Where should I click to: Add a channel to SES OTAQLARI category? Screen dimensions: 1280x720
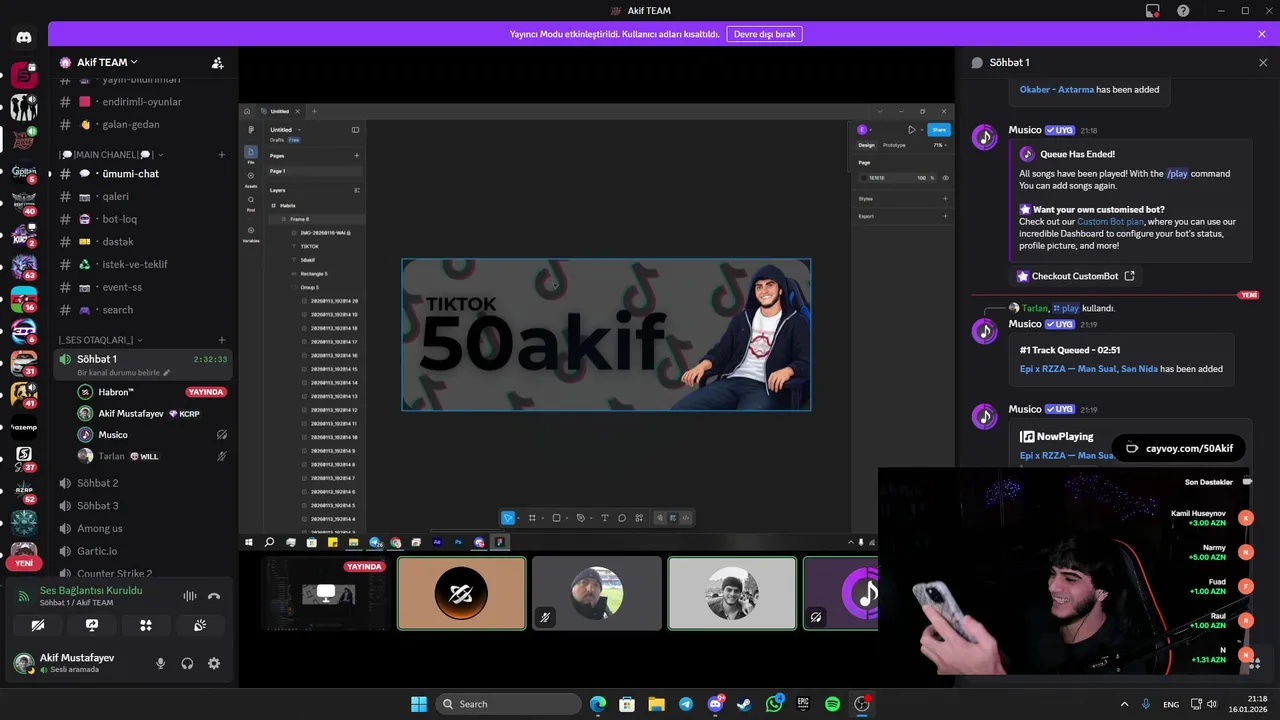222,340
